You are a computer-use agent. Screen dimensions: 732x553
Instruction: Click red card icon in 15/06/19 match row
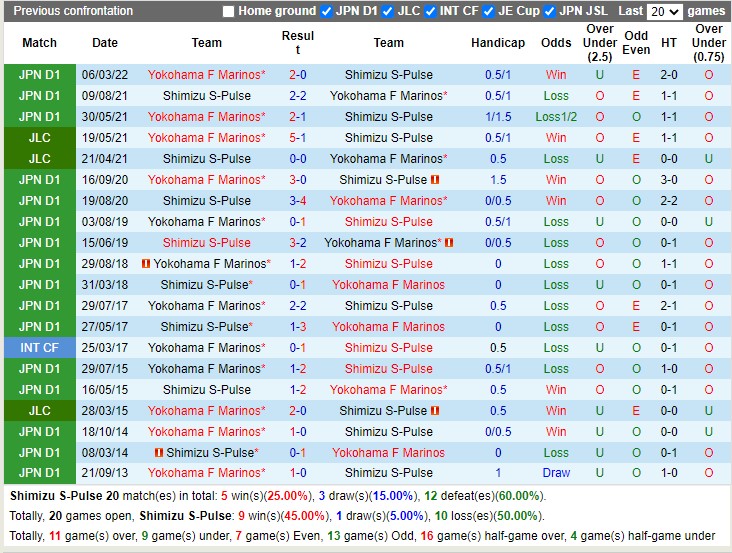click(x=449, y=243)
